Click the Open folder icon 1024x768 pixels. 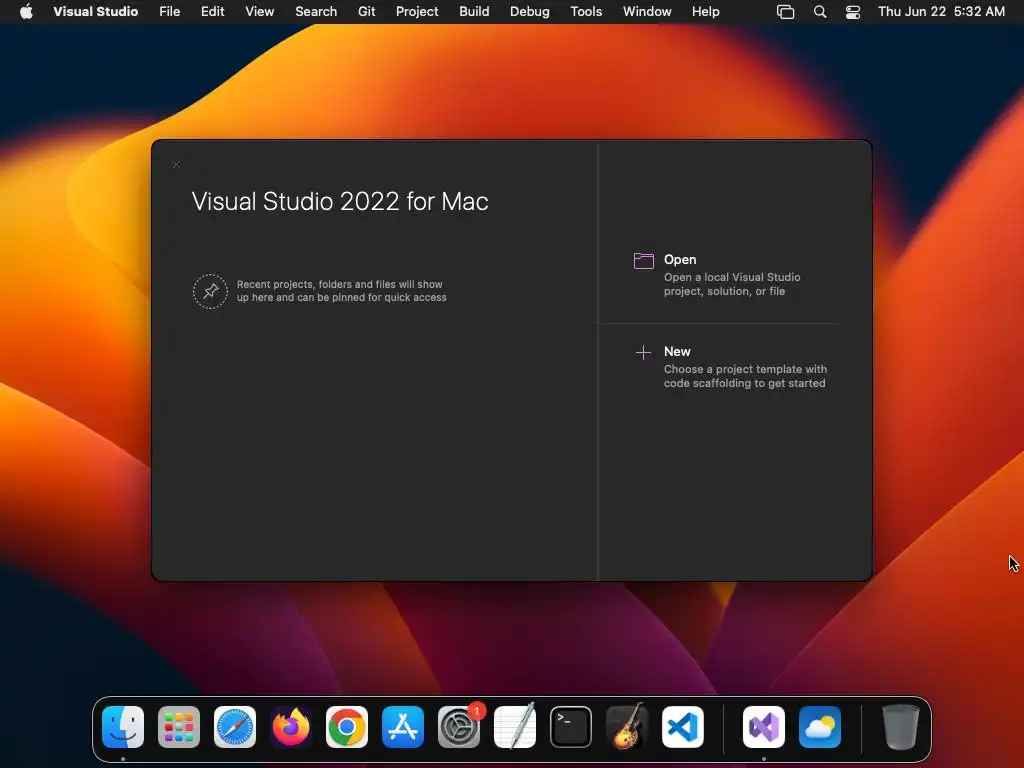(643, 261)
